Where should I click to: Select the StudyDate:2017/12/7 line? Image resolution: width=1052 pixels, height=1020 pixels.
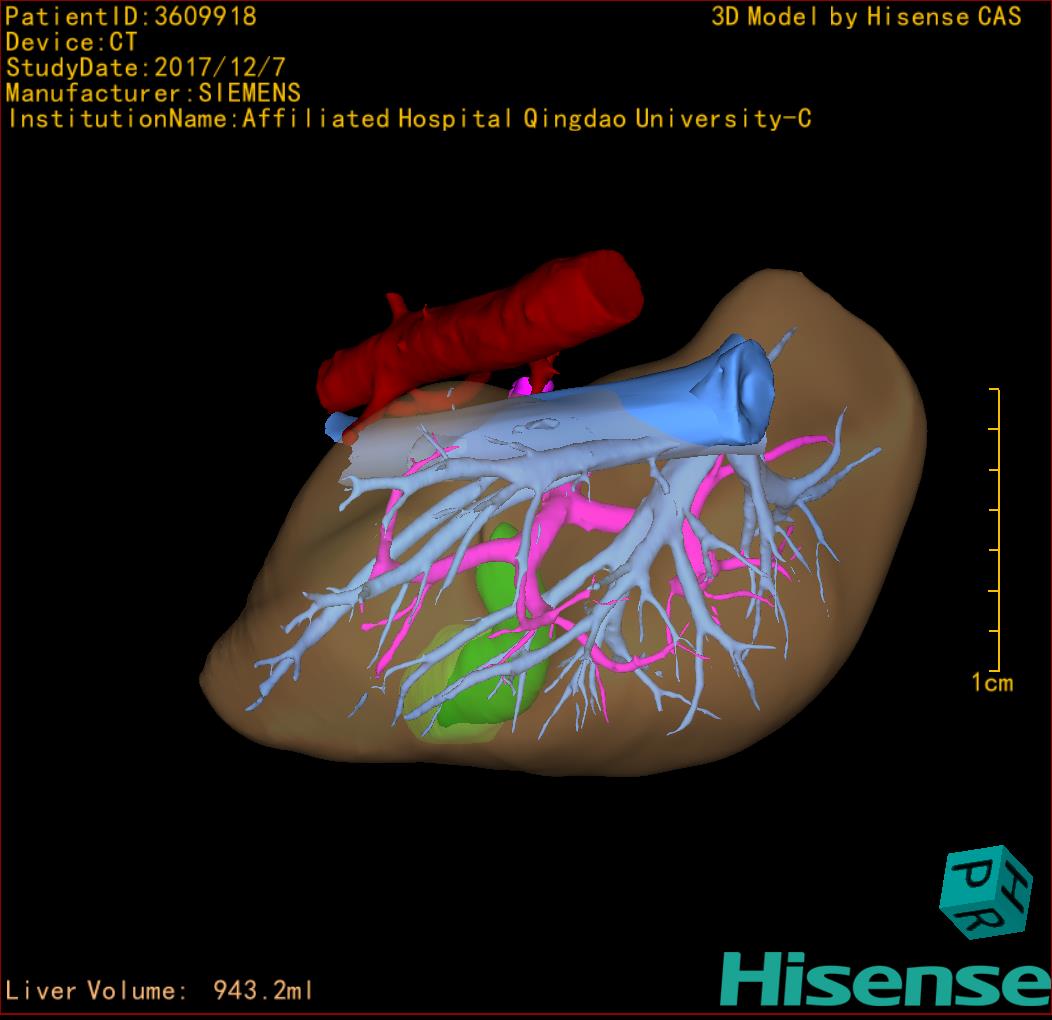pyautogui.click(x=143, y=68)
